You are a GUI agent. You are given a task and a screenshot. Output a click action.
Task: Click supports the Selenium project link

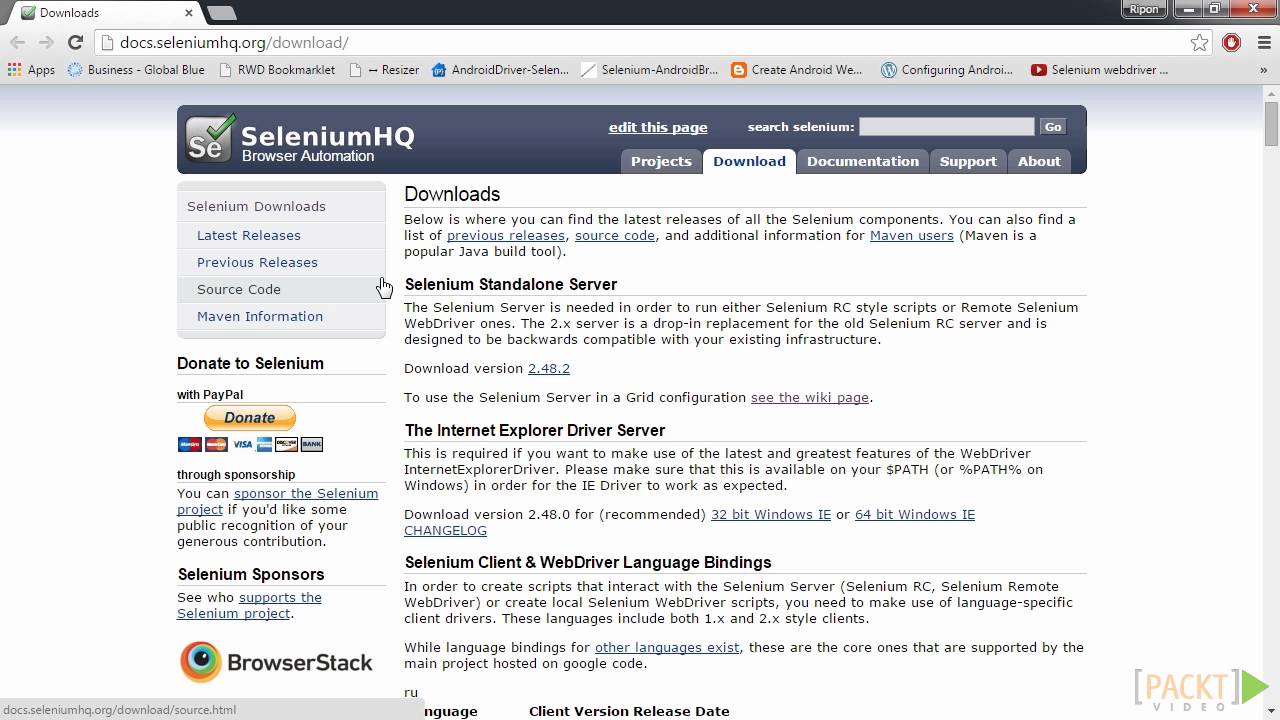250,605
